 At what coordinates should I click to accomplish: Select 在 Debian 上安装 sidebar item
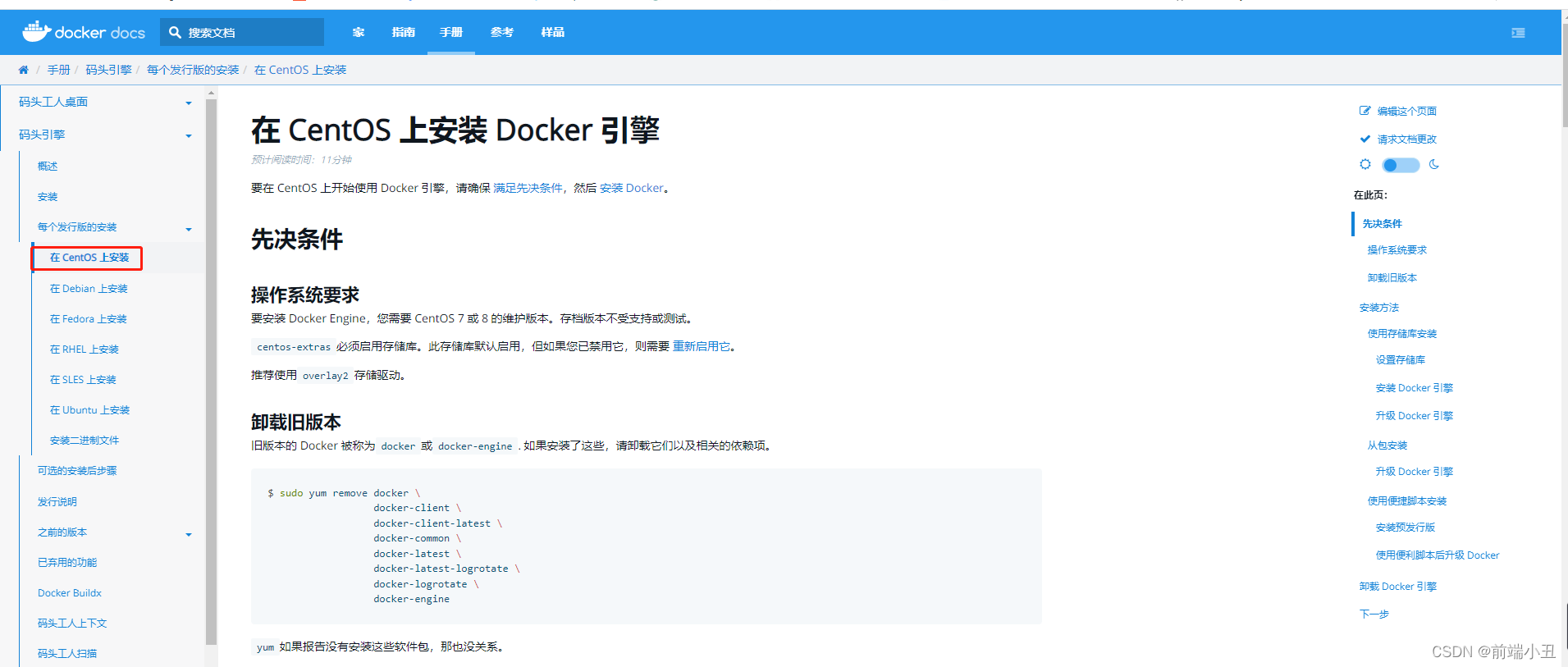click(x=89, y=289)
